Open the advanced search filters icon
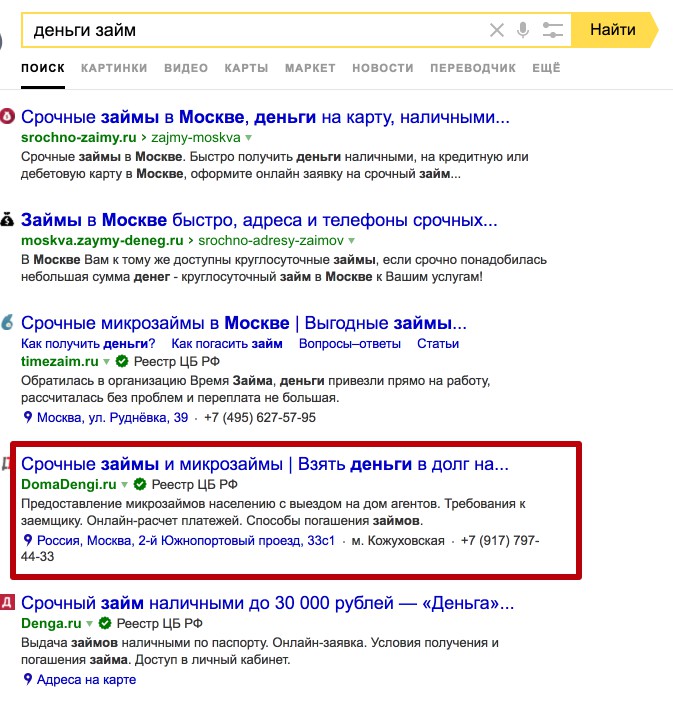 click(554, 30)
